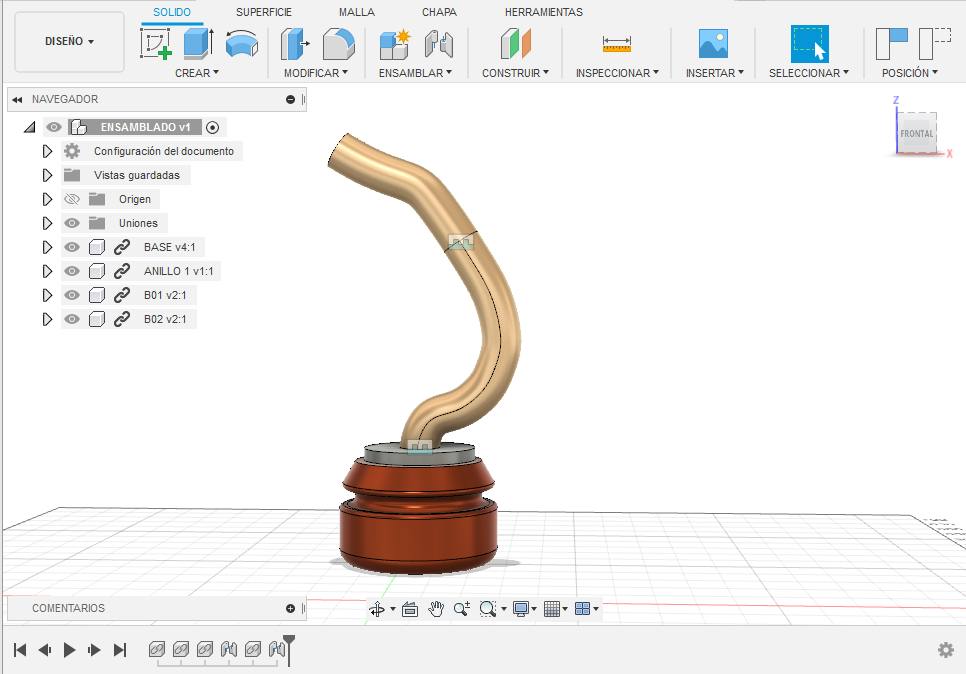Click the timeline position marker
The height and width of the screenshot is (674, 966).
pyautogui.click(x=289, y=650)
